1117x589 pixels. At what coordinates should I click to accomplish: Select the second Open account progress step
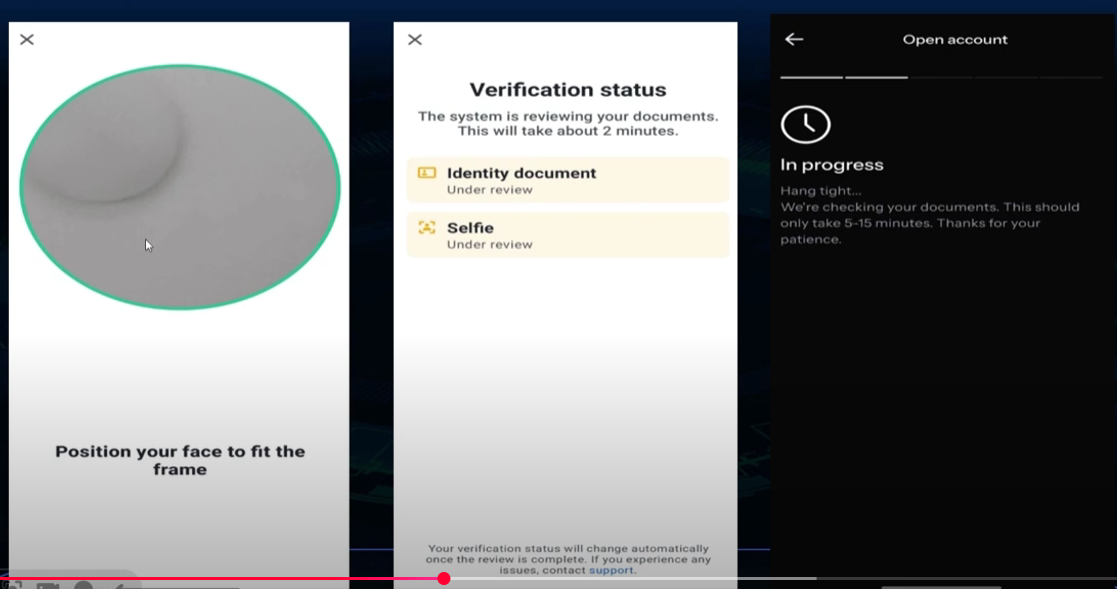click(x=876, y=77)
